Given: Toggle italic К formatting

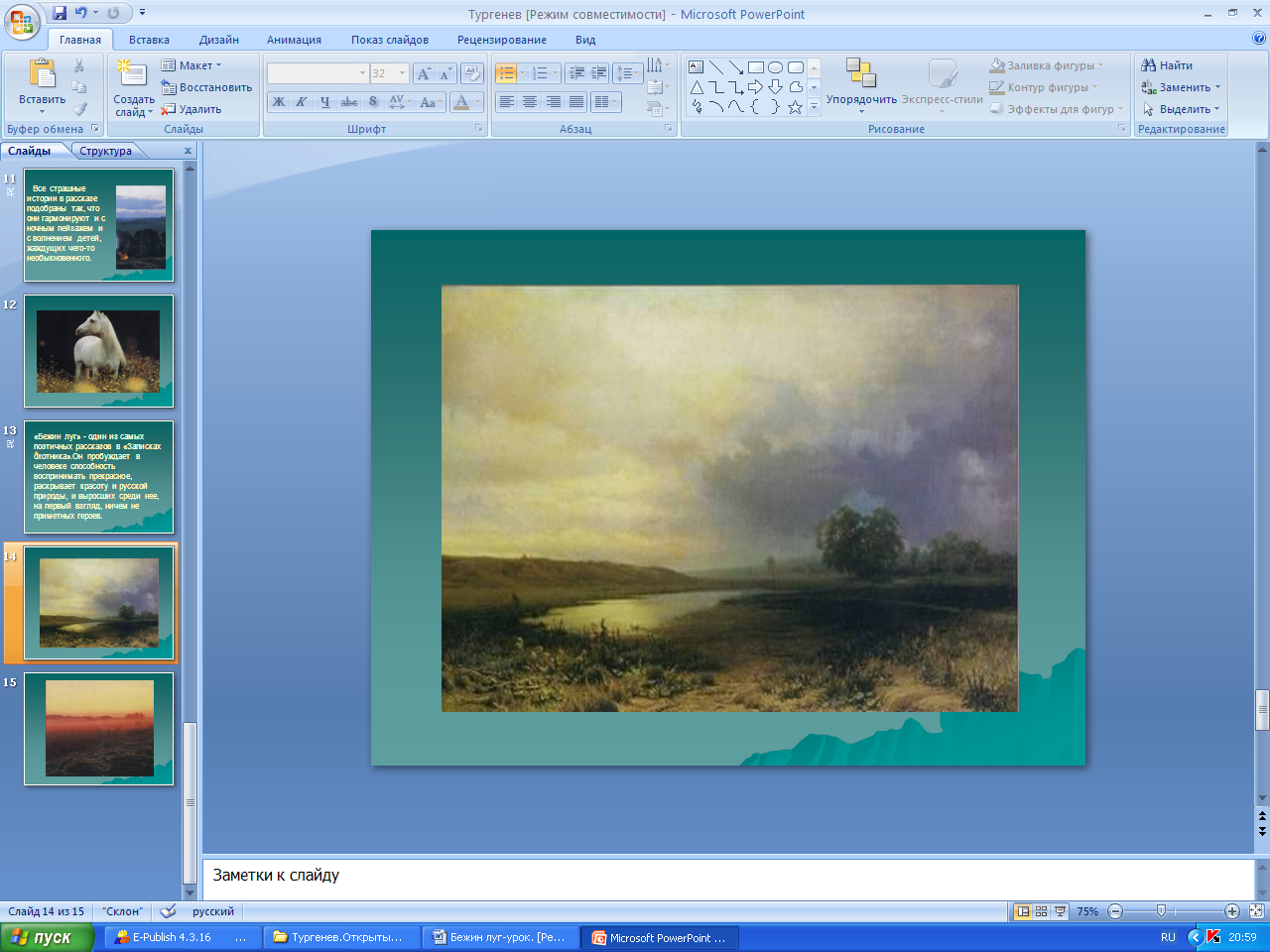Looking at the screenshot, I should (x=302, y=101).
